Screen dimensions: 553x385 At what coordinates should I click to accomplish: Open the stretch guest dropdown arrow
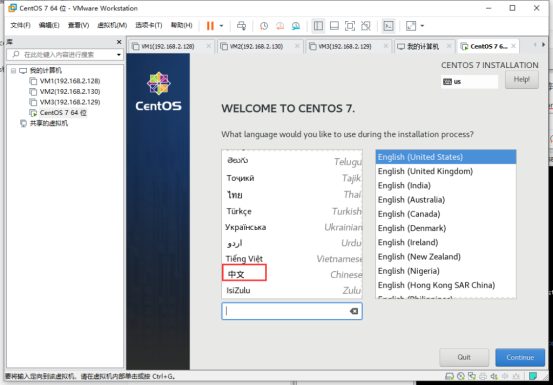point(422,26)
